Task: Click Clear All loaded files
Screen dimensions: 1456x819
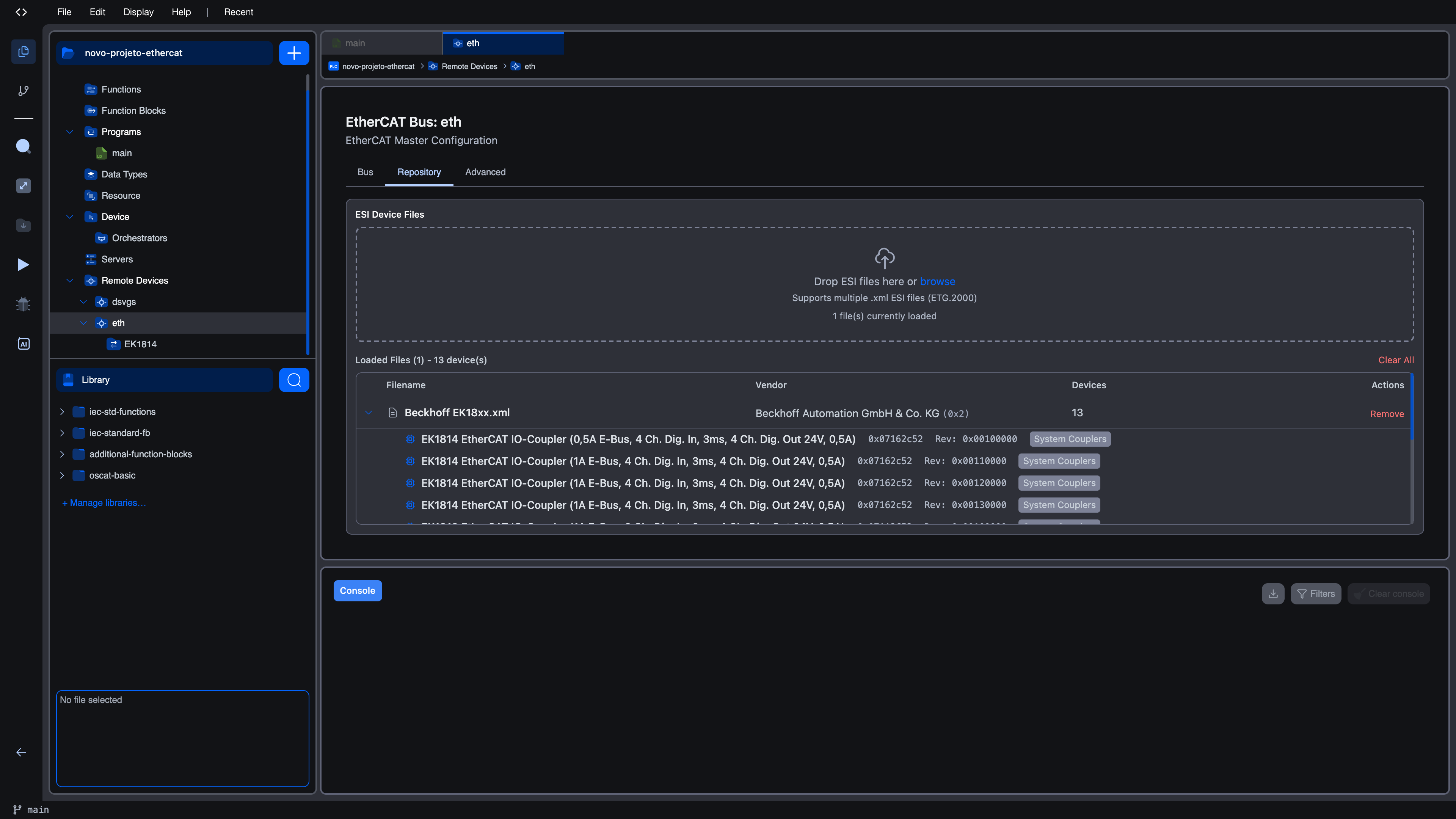Action: tap(1396, 360)
